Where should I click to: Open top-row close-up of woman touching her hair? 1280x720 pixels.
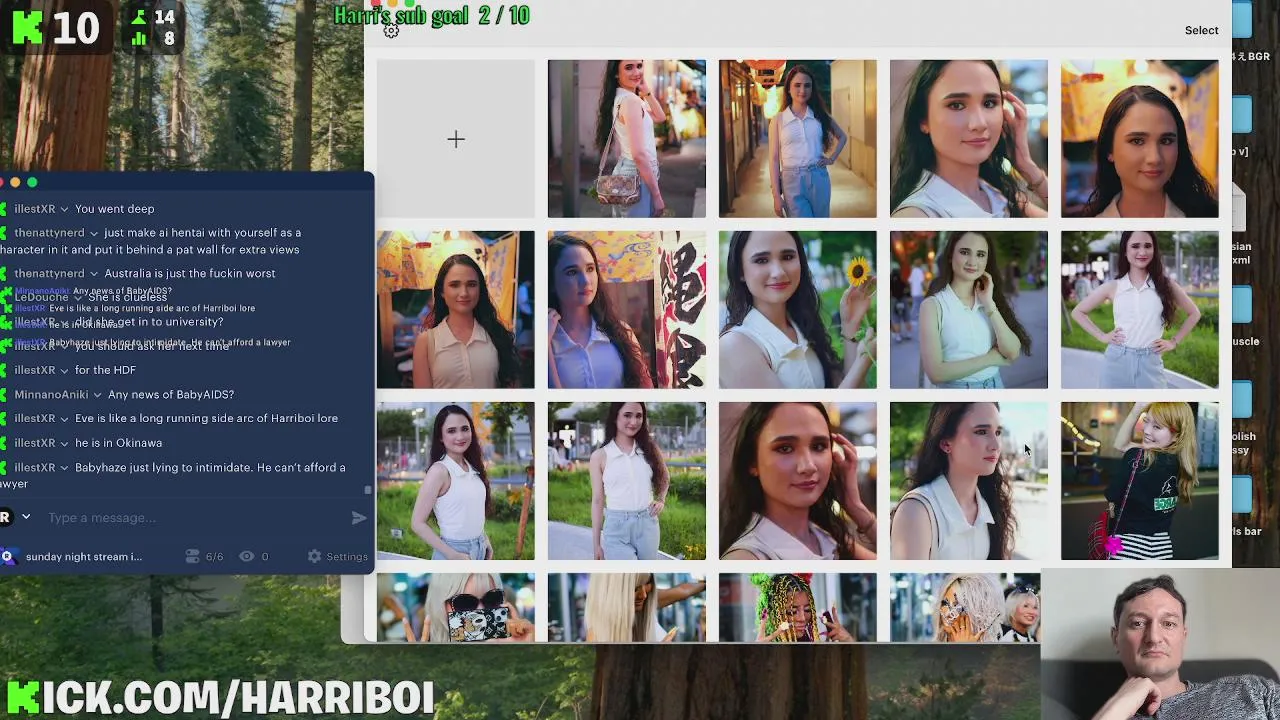point(968,138)
